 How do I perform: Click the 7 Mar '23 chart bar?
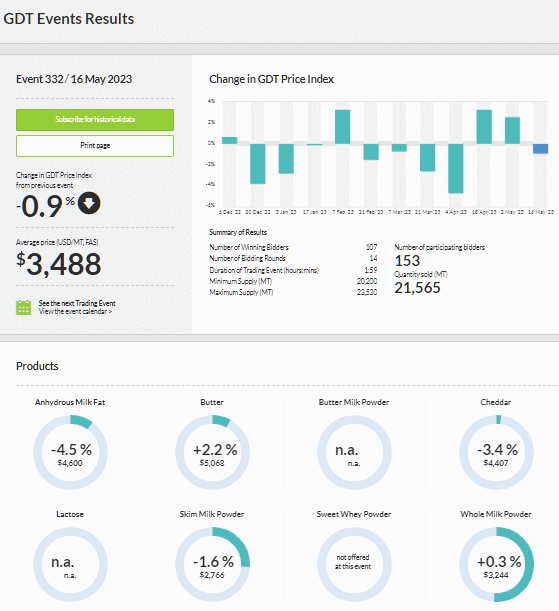(x=399, y=148)
